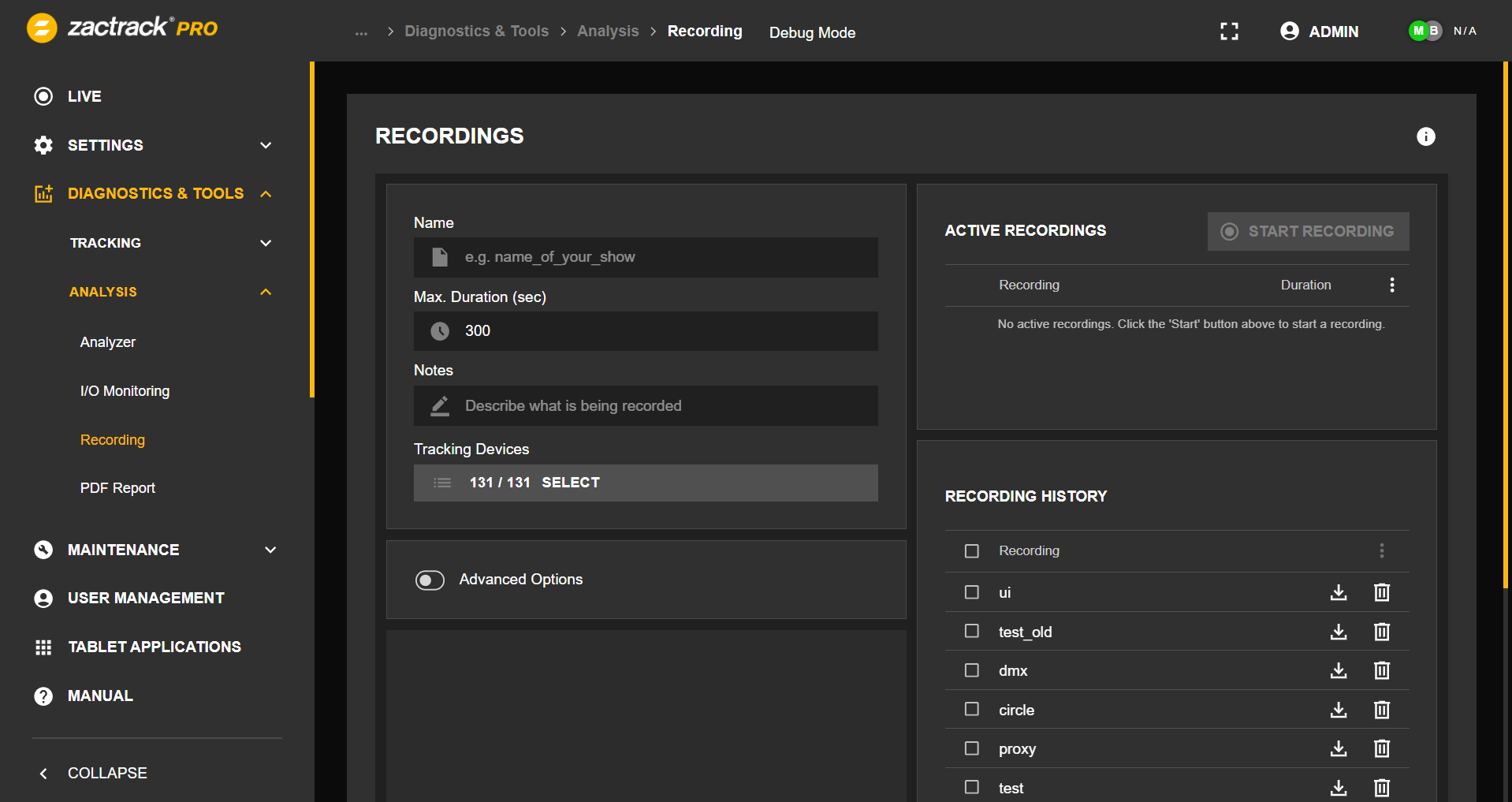Viewport: 1512px width, 802px height.
Task: Check the dmx recording checkbox
Action: tap(972, 670)
